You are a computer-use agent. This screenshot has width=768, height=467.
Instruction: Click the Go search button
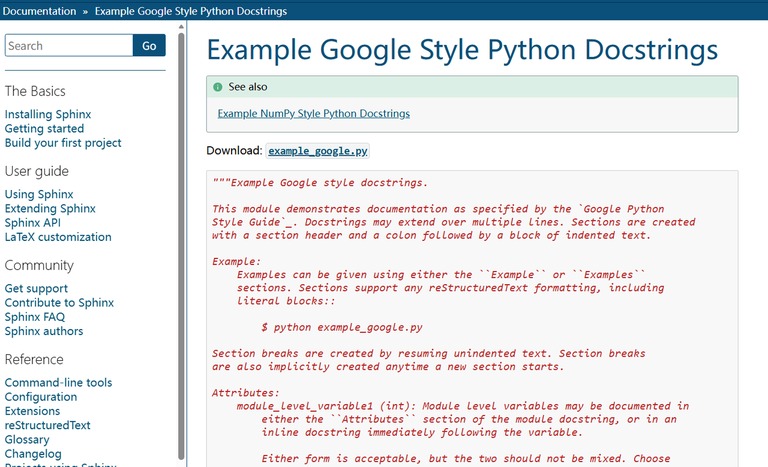point(149,46)
